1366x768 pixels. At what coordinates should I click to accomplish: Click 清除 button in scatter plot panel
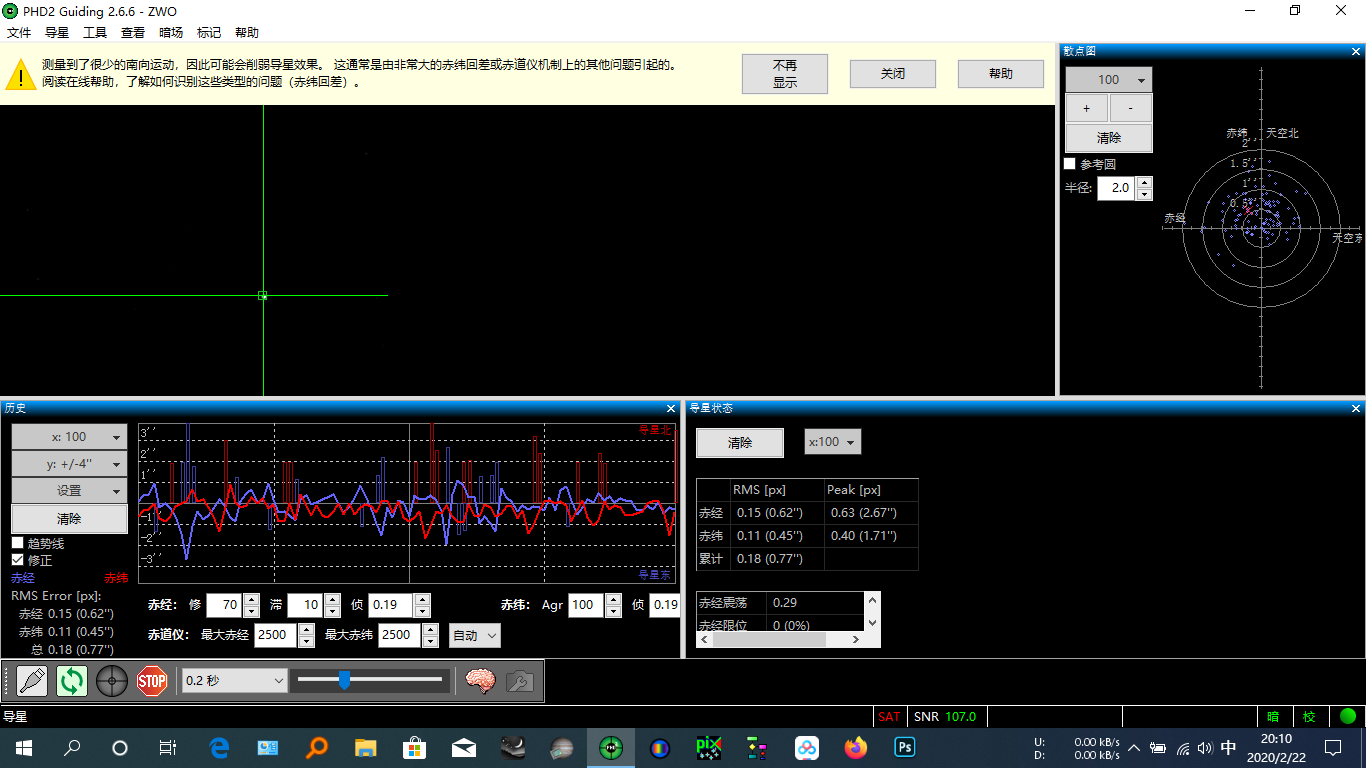pyautogui.click(x=1109, y=138)
